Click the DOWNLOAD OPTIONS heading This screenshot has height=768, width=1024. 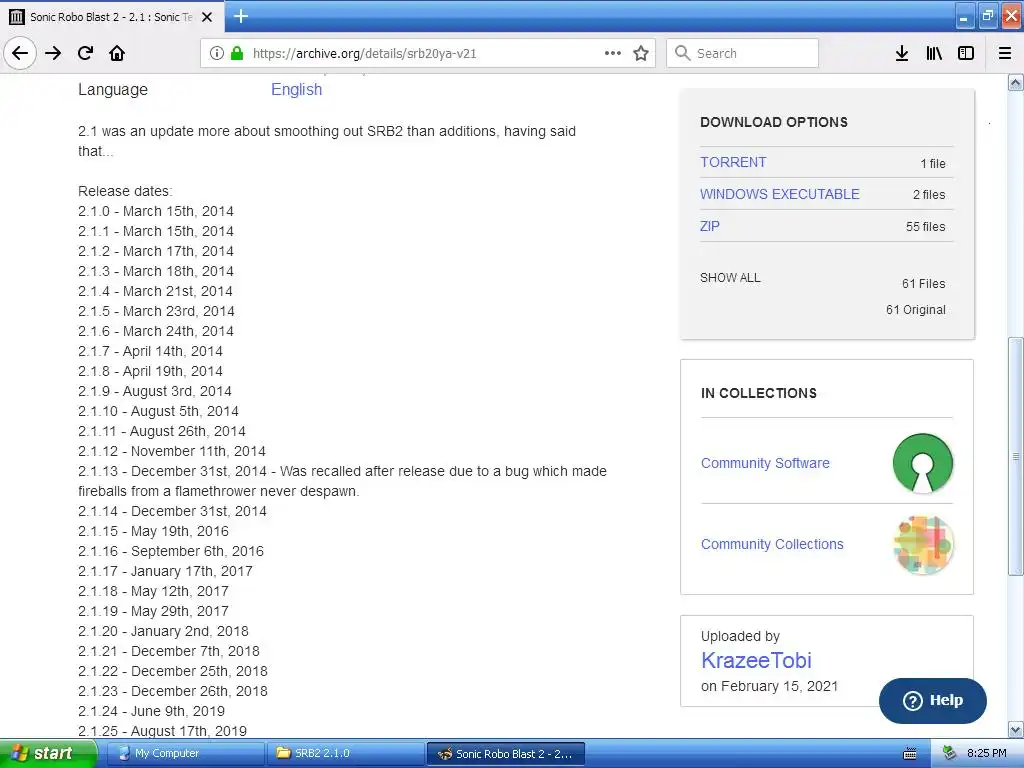774,122
